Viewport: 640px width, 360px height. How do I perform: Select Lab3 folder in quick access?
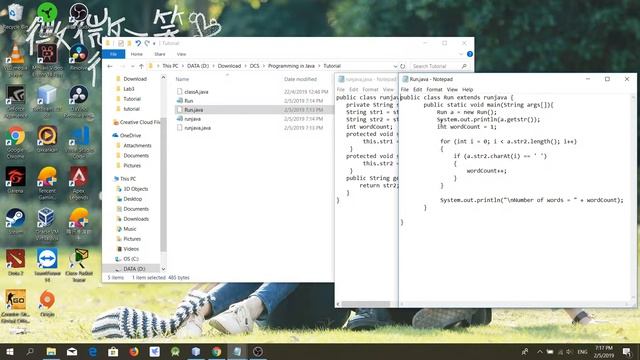[126, 89]
